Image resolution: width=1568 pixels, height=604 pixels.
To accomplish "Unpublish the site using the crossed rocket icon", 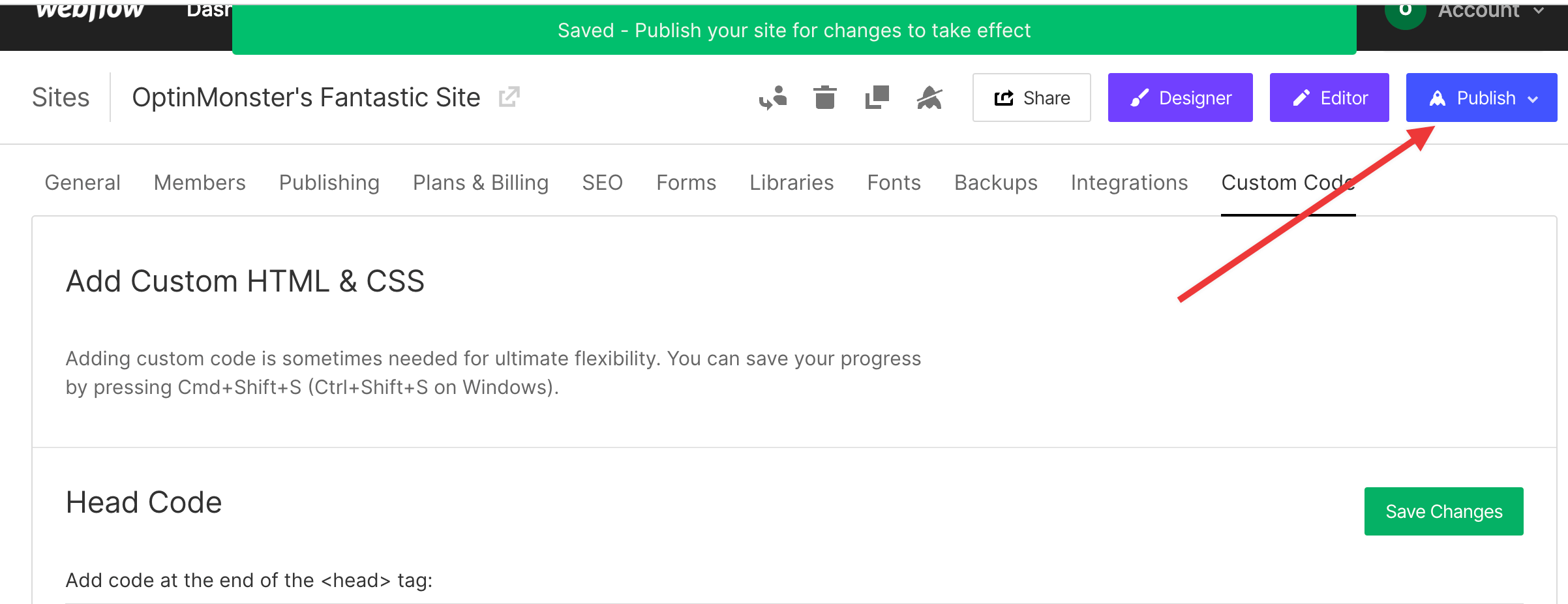I will pos(929,98).
